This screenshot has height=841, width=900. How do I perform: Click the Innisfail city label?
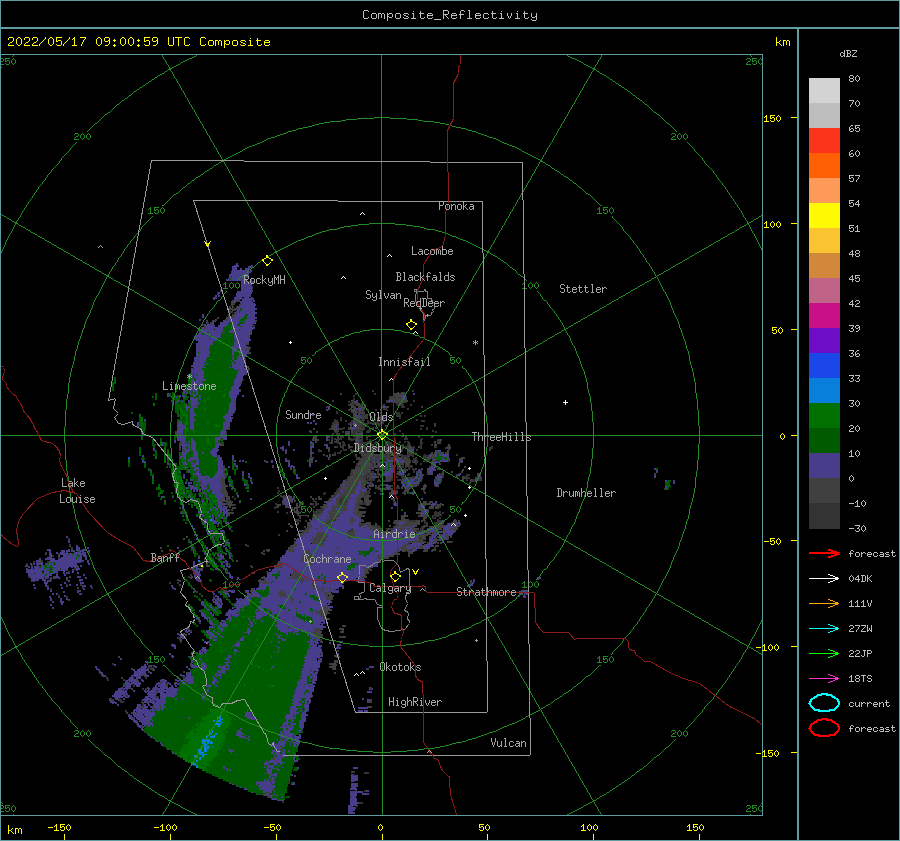[404, 362]
